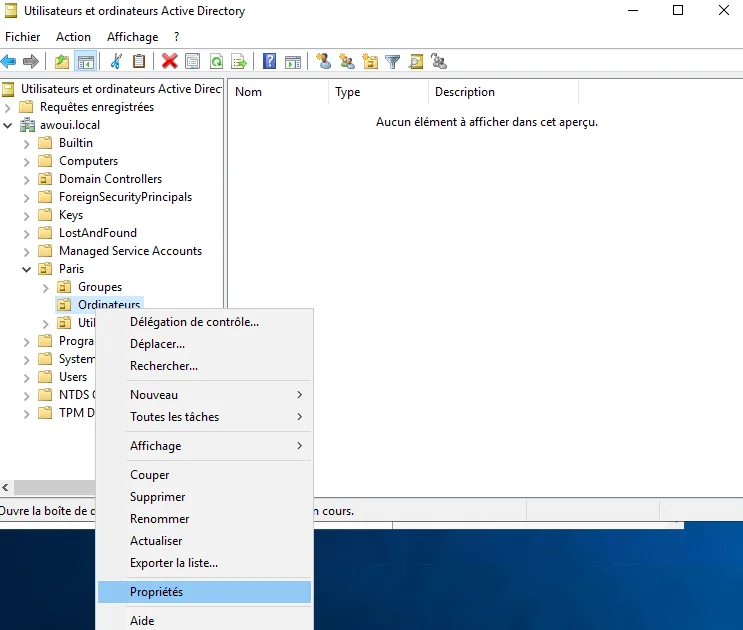Click the awoui.local domain icon

pyautogui.click(x=27, y=125)
